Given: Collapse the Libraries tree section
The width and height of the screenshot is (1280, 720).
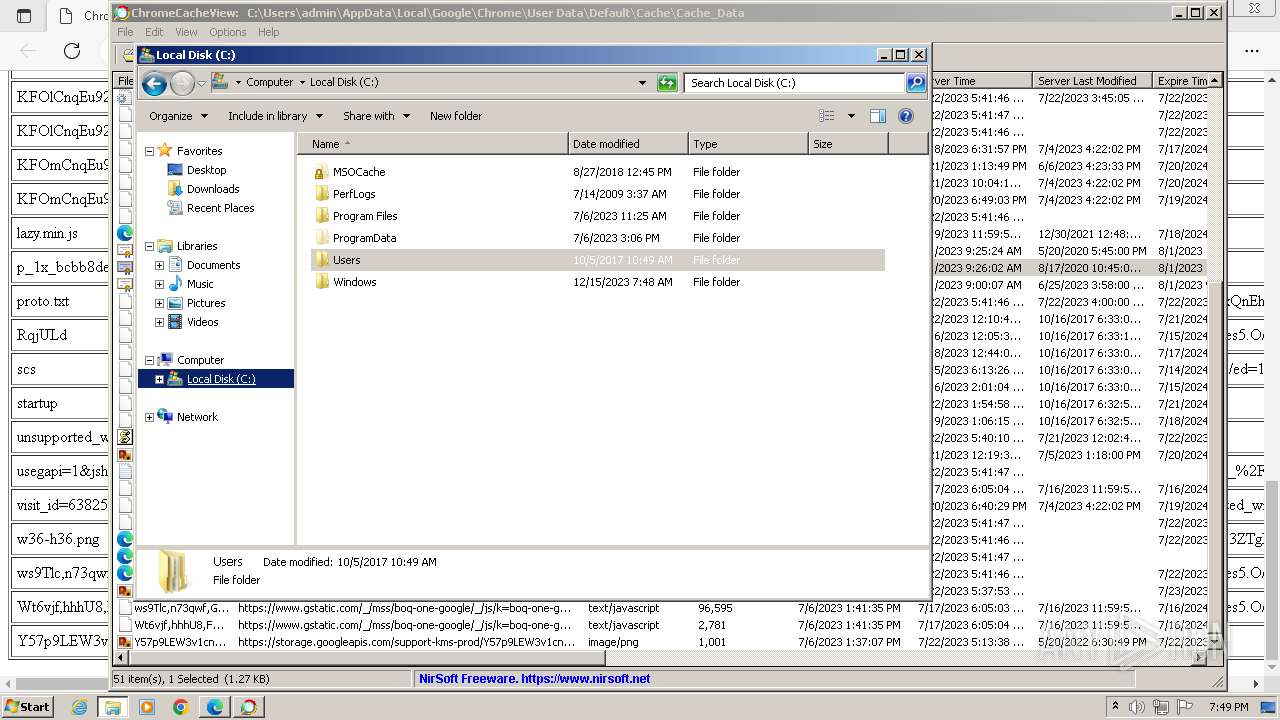Looking at the screenshot, I should [149, 246].
